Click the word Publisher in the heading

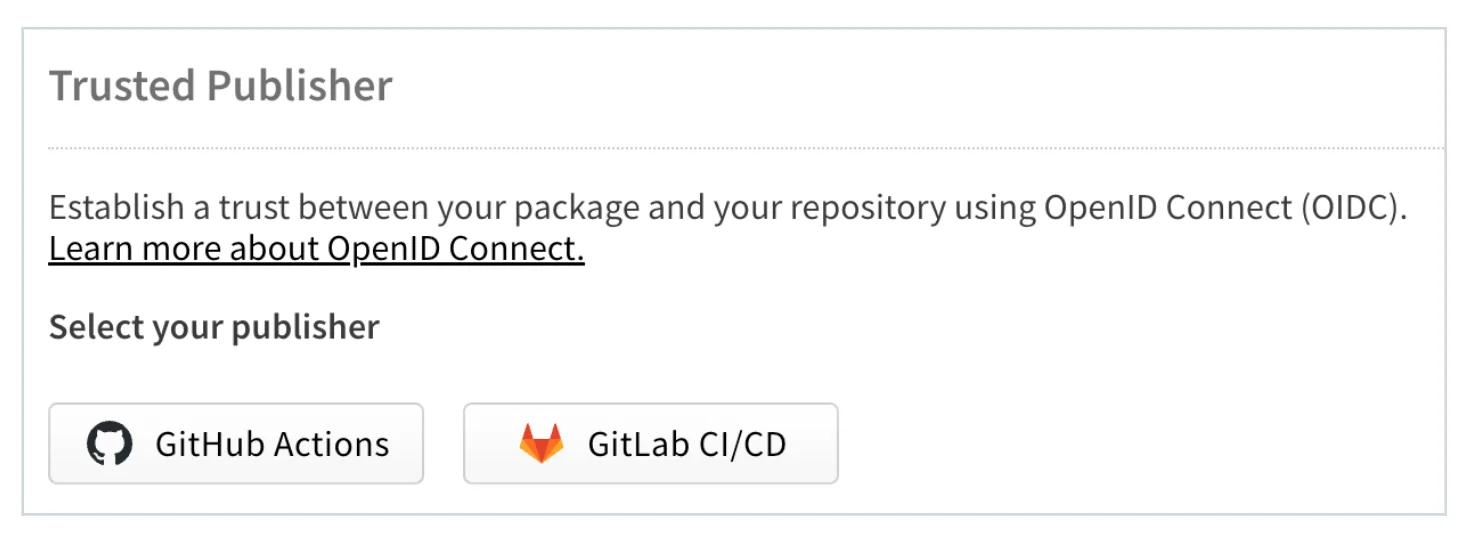click(x=299, y=86)
